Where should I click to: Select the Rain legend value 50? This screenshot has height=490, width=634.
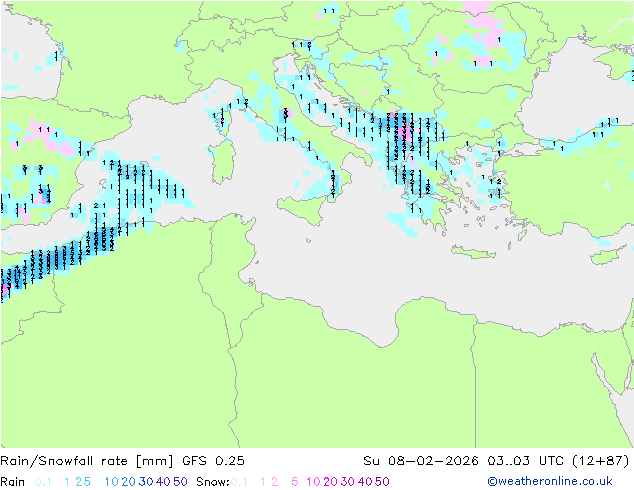click(180, 482)
